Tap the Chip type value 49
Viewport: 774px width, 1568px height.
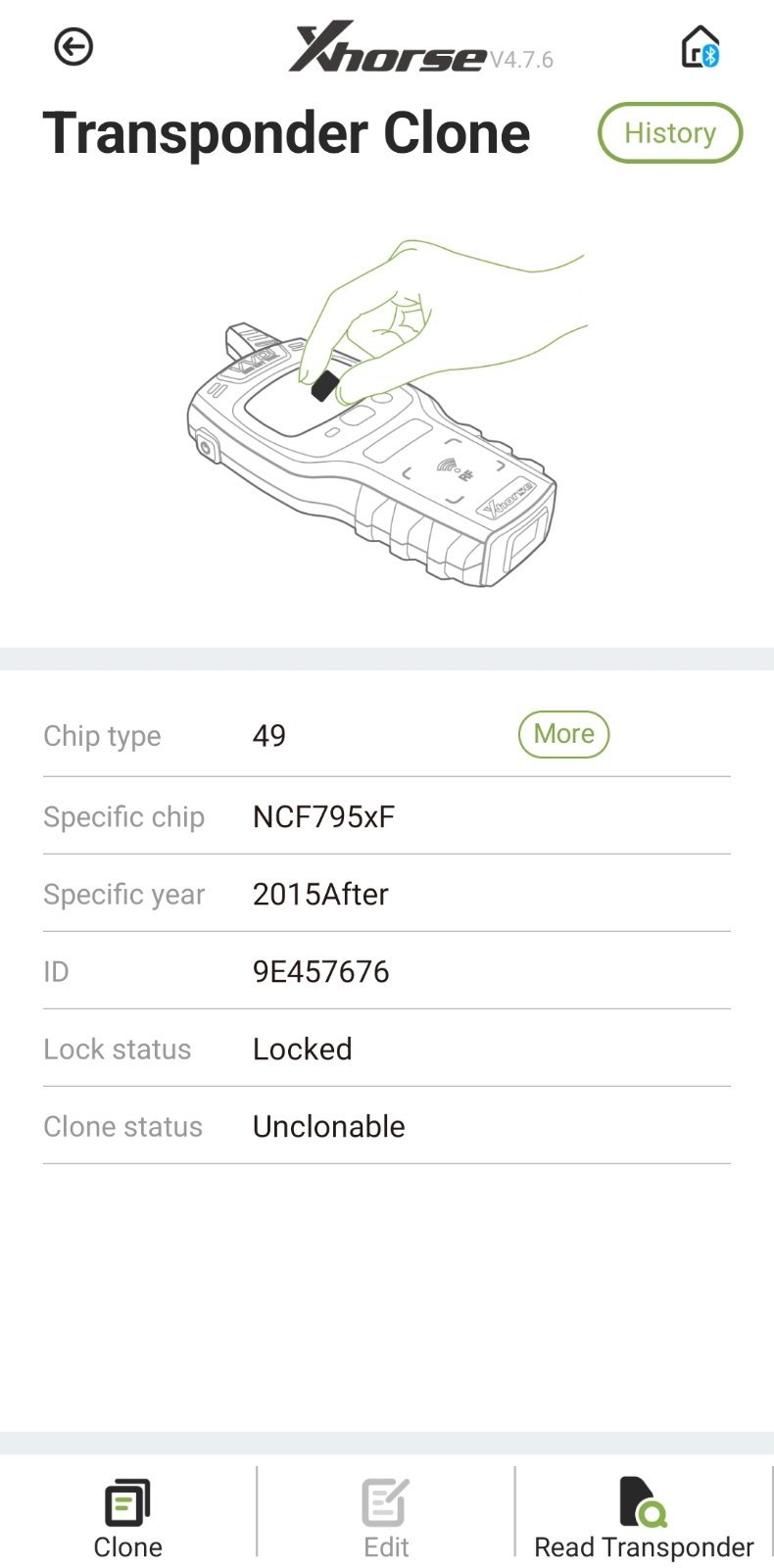(x=268, y=735)
